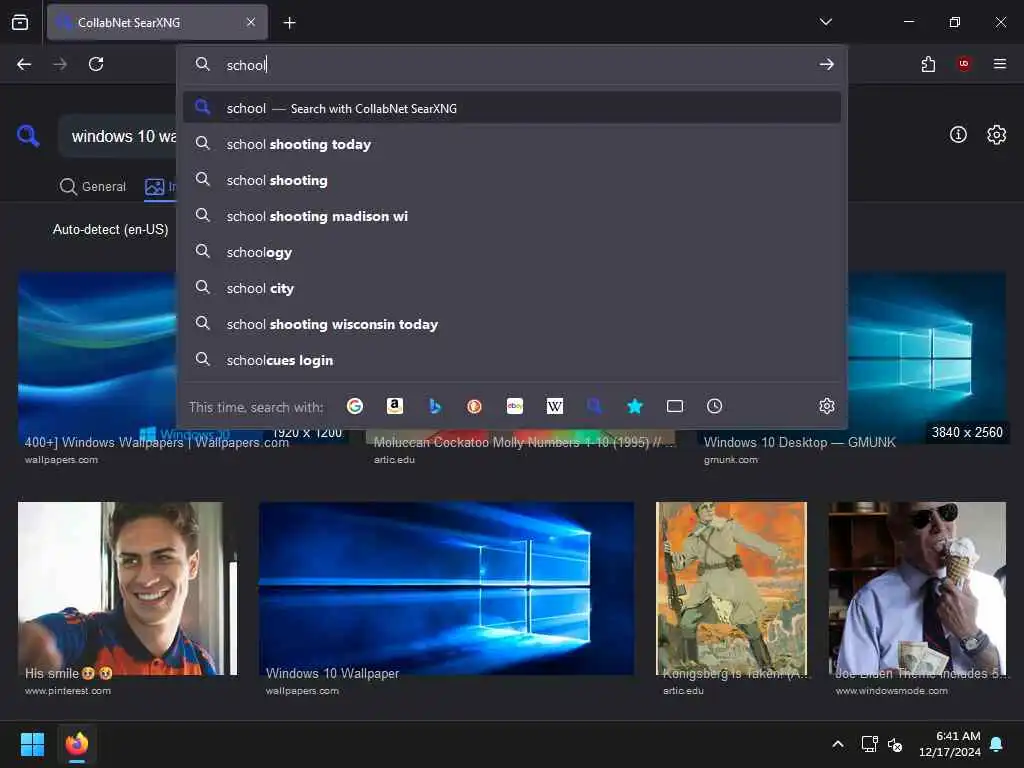Open the notifications bell icon
The height and width of the screenshot is (768, 1024).
pyautogui.click(x=997, y=744)
